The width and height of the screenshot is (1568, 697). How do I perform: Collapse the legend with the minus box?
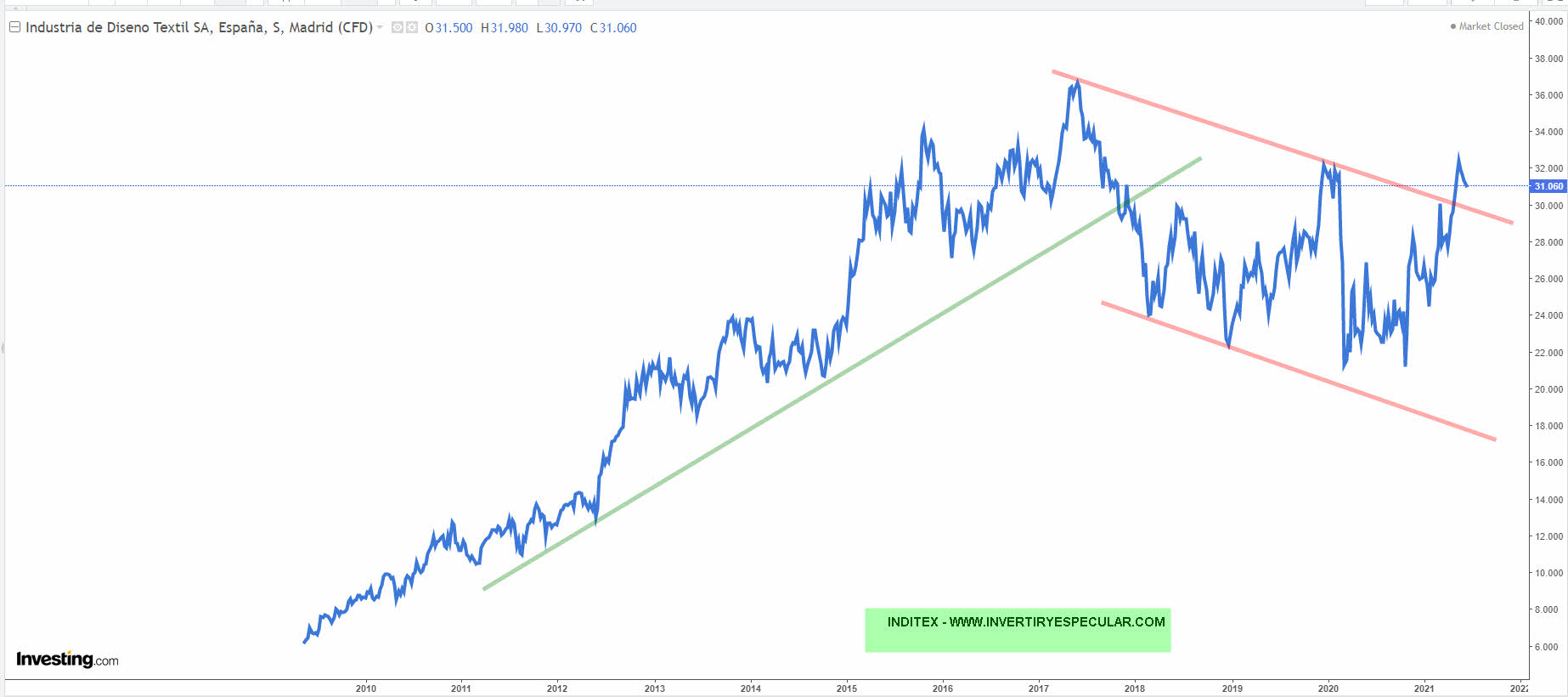click(14, 27)
